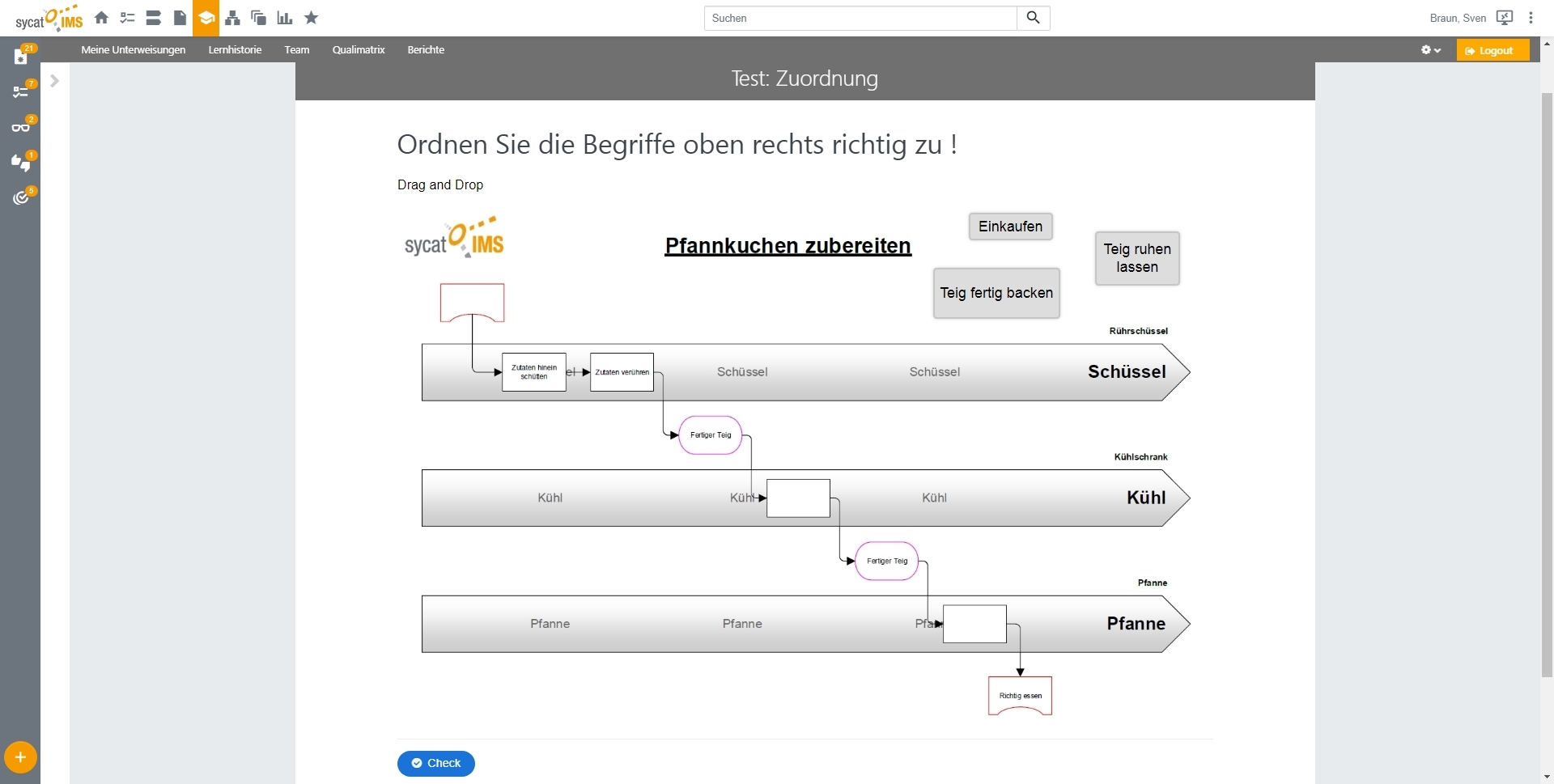Viewport: 1554px width, 784px height.
Task: Open favorites star icon
Action: pyautogui.click(x=312, y=18)
